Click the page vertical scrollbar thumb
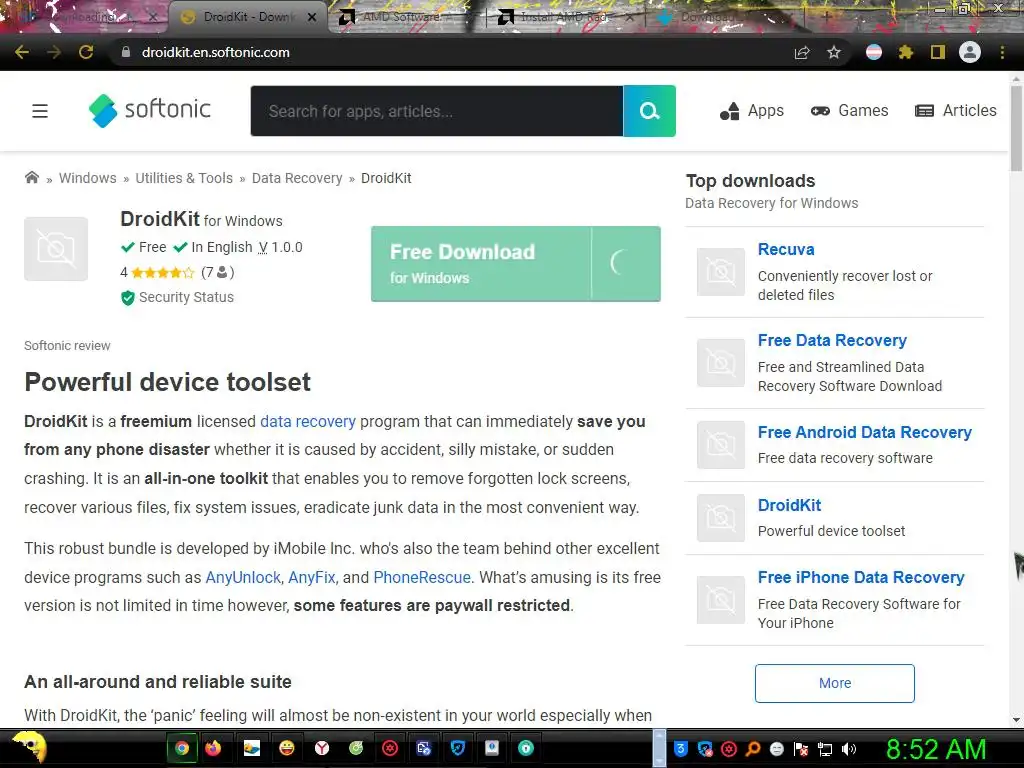Image resolution: width=1024 pixels, height=768 pixels. 1016,127
